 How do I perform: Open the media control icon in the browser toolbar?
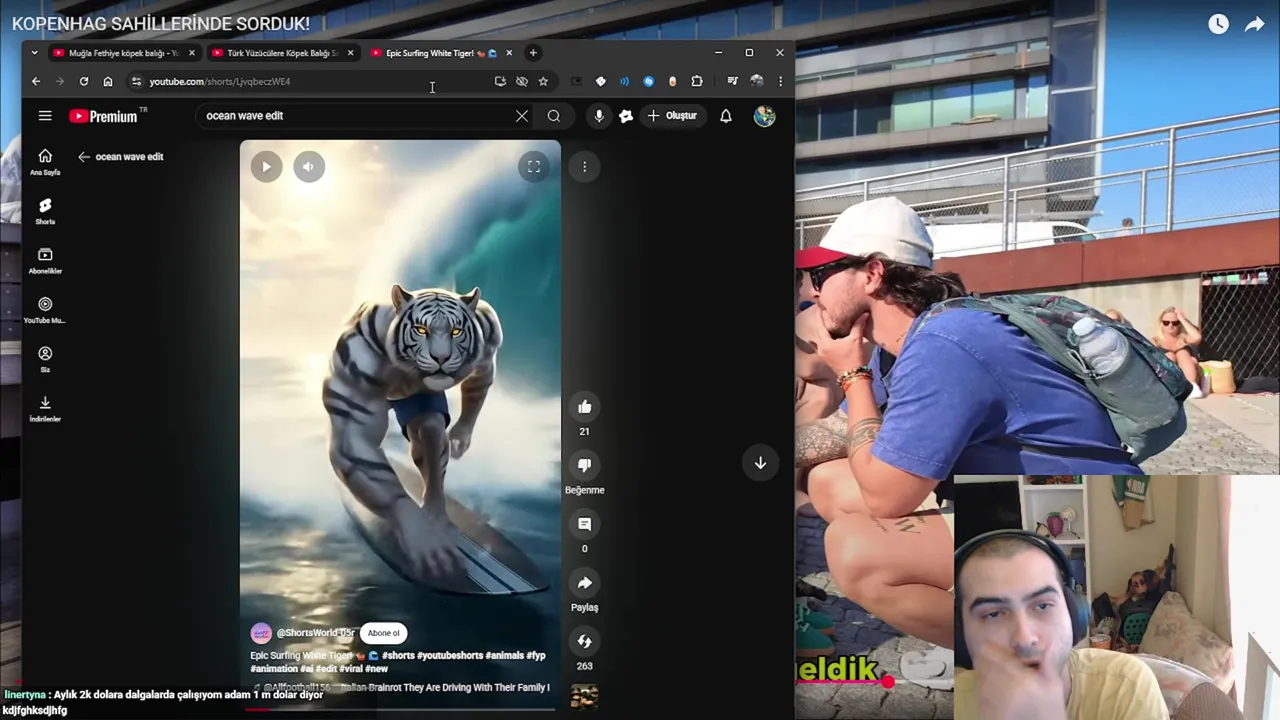pyautogui.click(x=732, y=82)
